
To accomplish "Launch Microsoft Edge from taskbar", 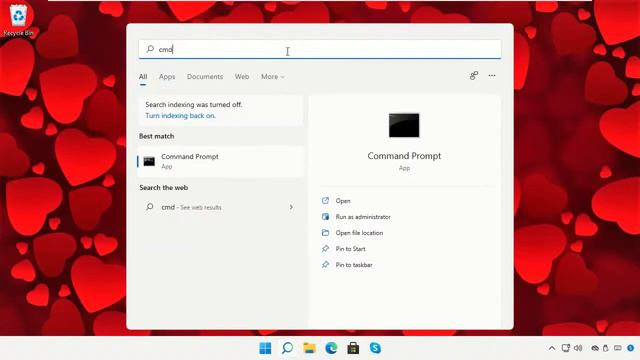I will [331, 348].
